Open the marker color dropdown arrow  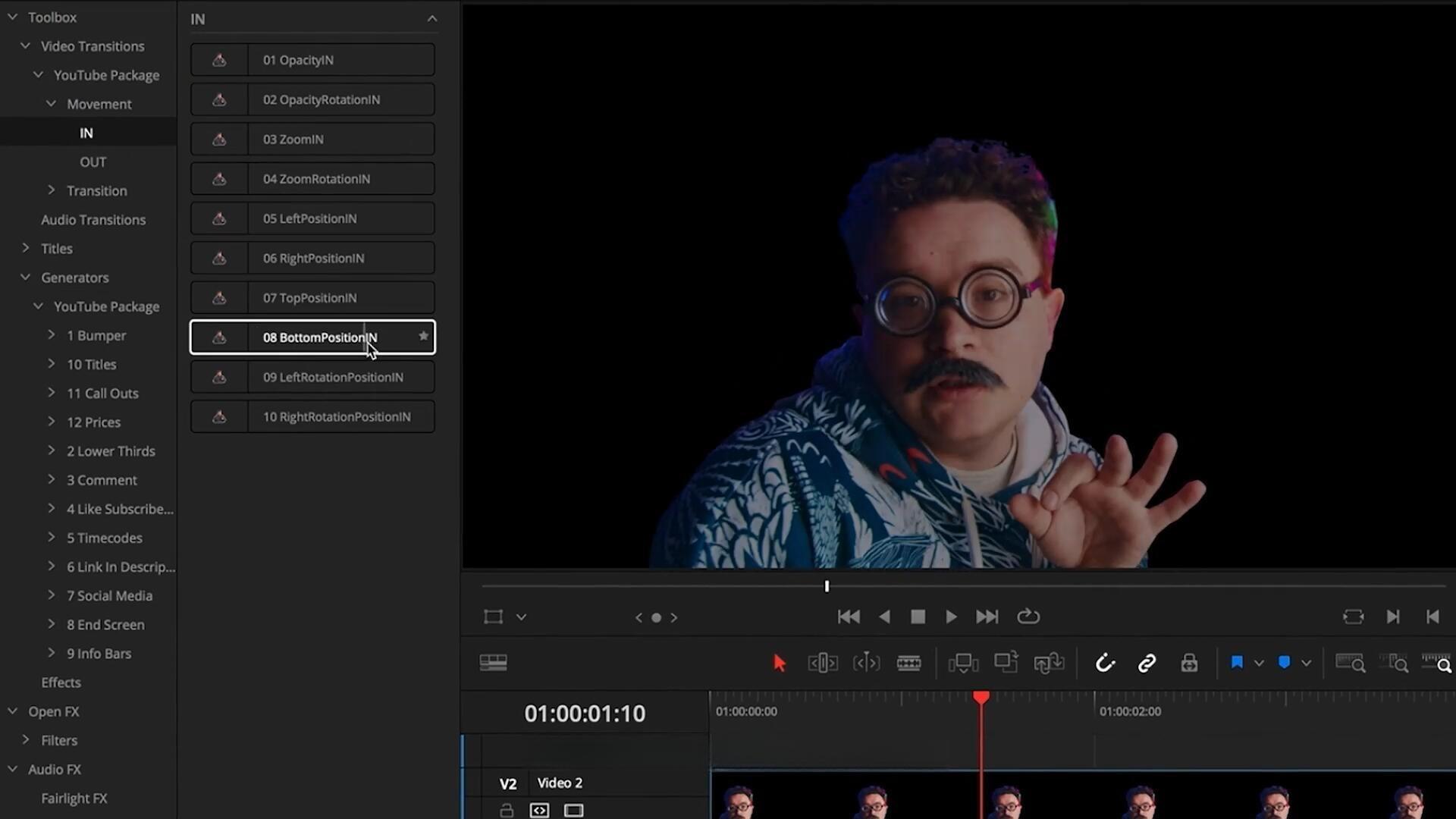(x=1306, y=664)
